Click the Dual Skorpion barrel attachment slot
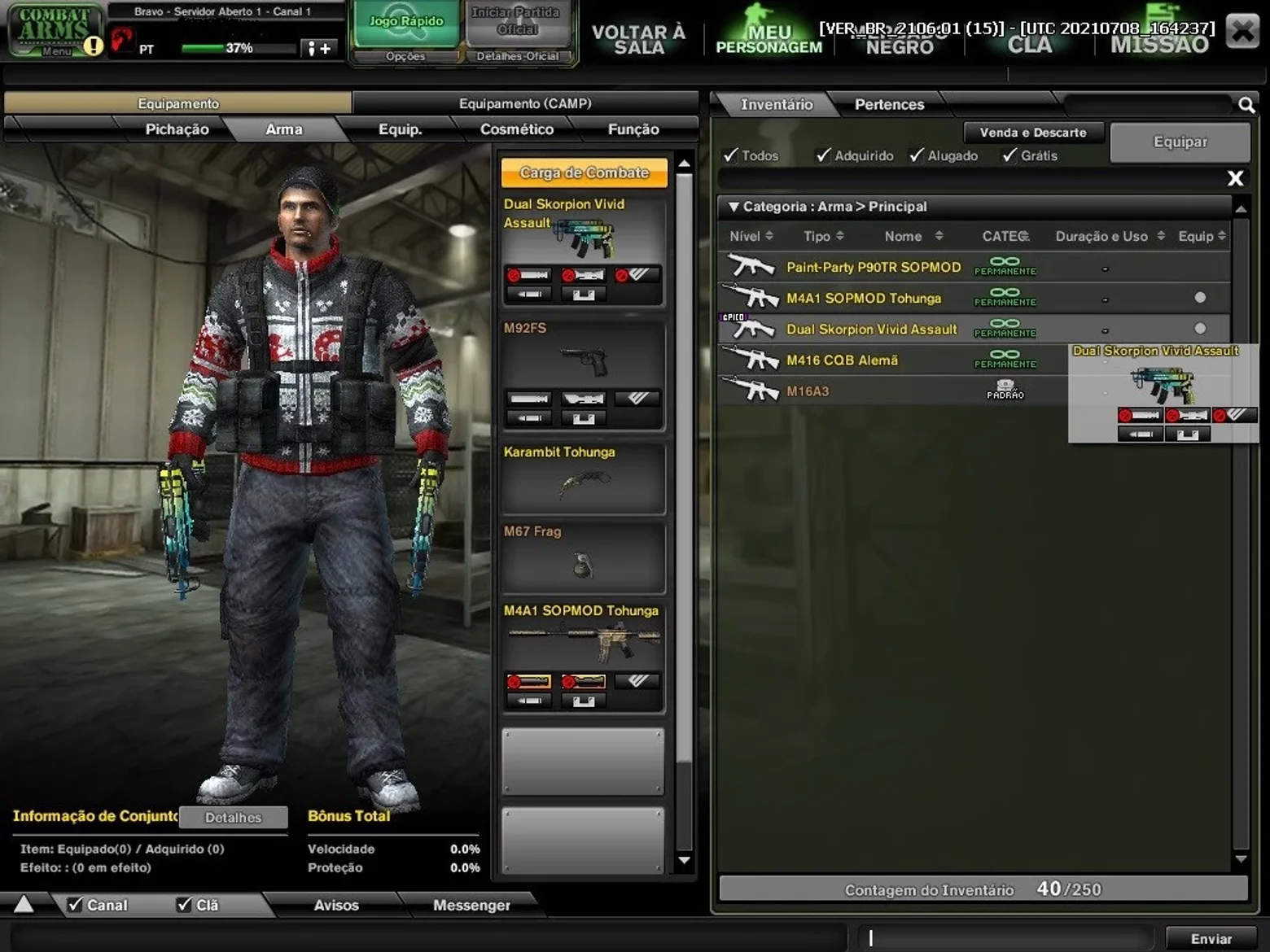 coord(529,275)
